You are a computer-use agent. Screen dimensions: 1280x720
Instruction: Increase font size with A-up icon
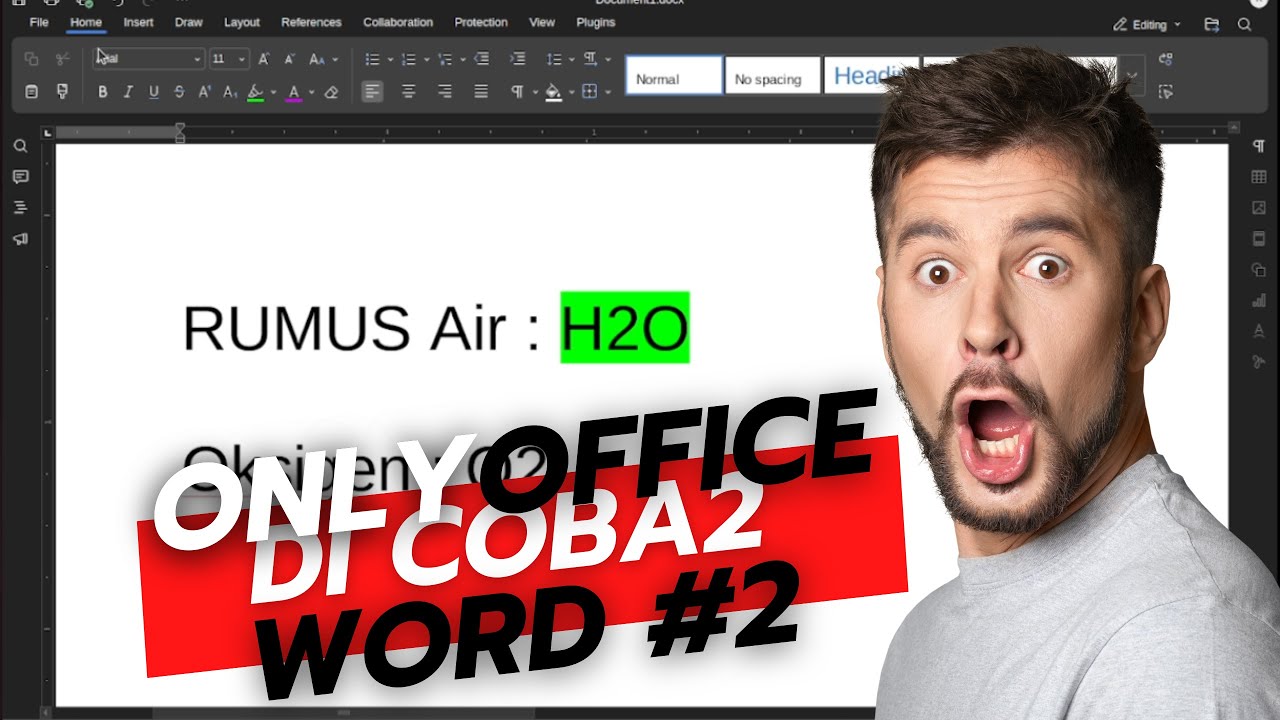(x=264, y=59)
